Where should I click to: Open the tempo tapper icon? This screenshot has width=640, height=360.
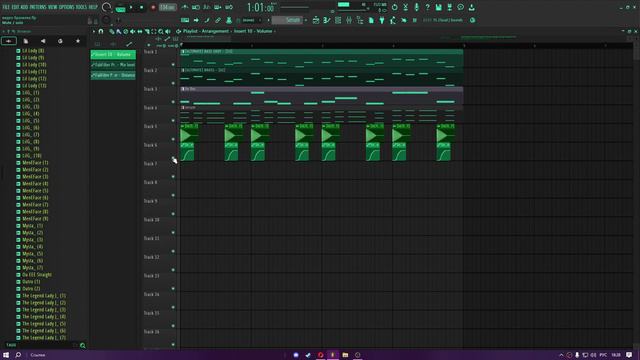pos(393,20)
